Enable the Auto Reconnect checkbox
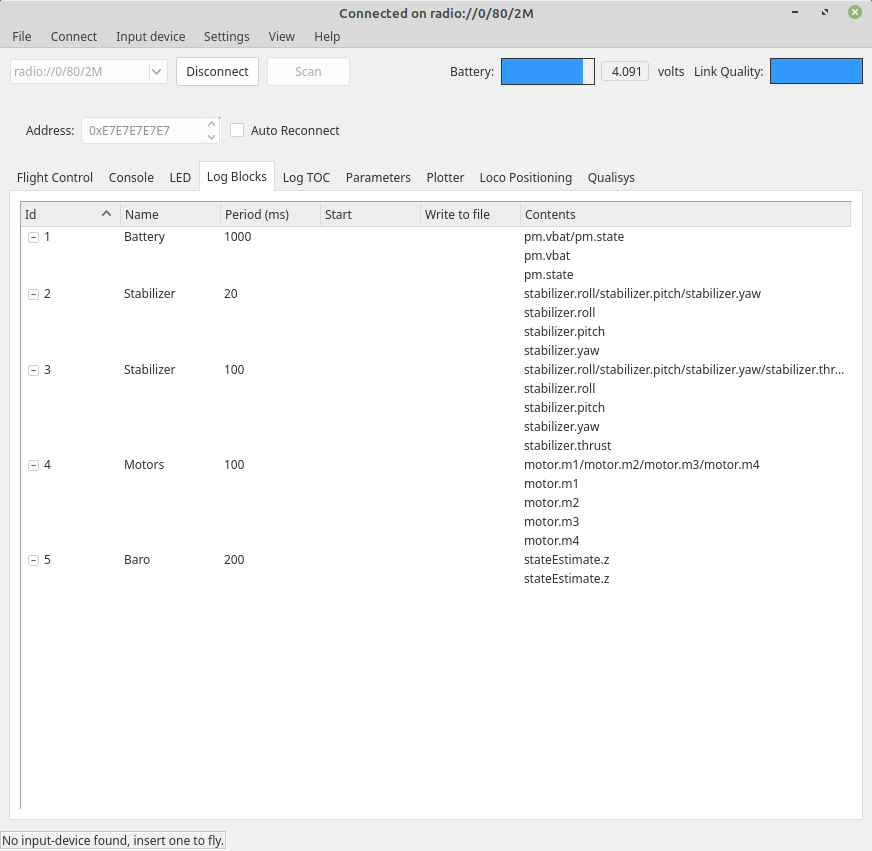Image resolution: width=872 pixels, height=851 pixels. [x=237, y=130]
